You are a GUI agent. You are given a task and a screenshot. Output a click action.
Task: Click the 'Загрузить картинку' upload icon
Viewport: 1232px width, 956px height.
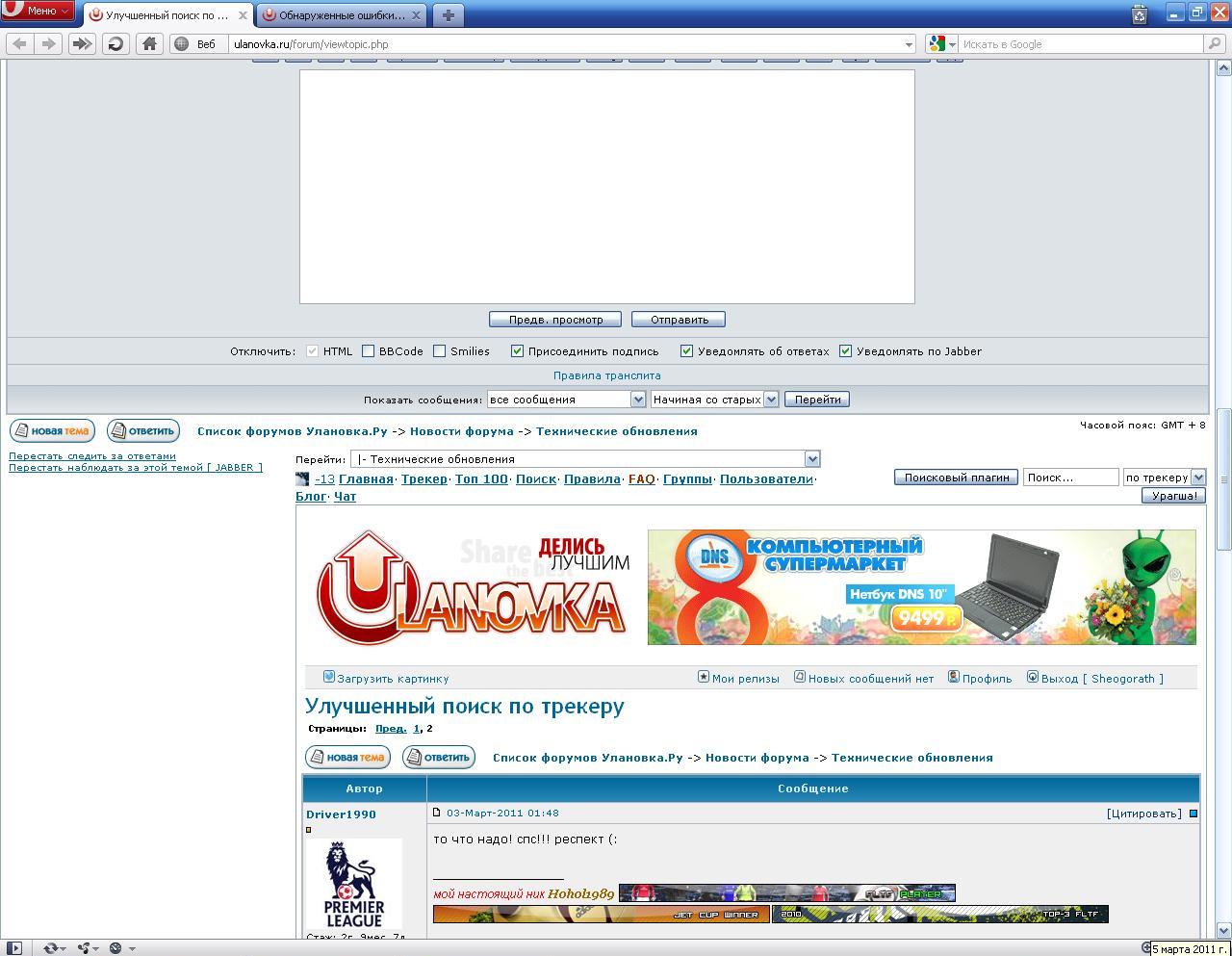coord(328,677)
